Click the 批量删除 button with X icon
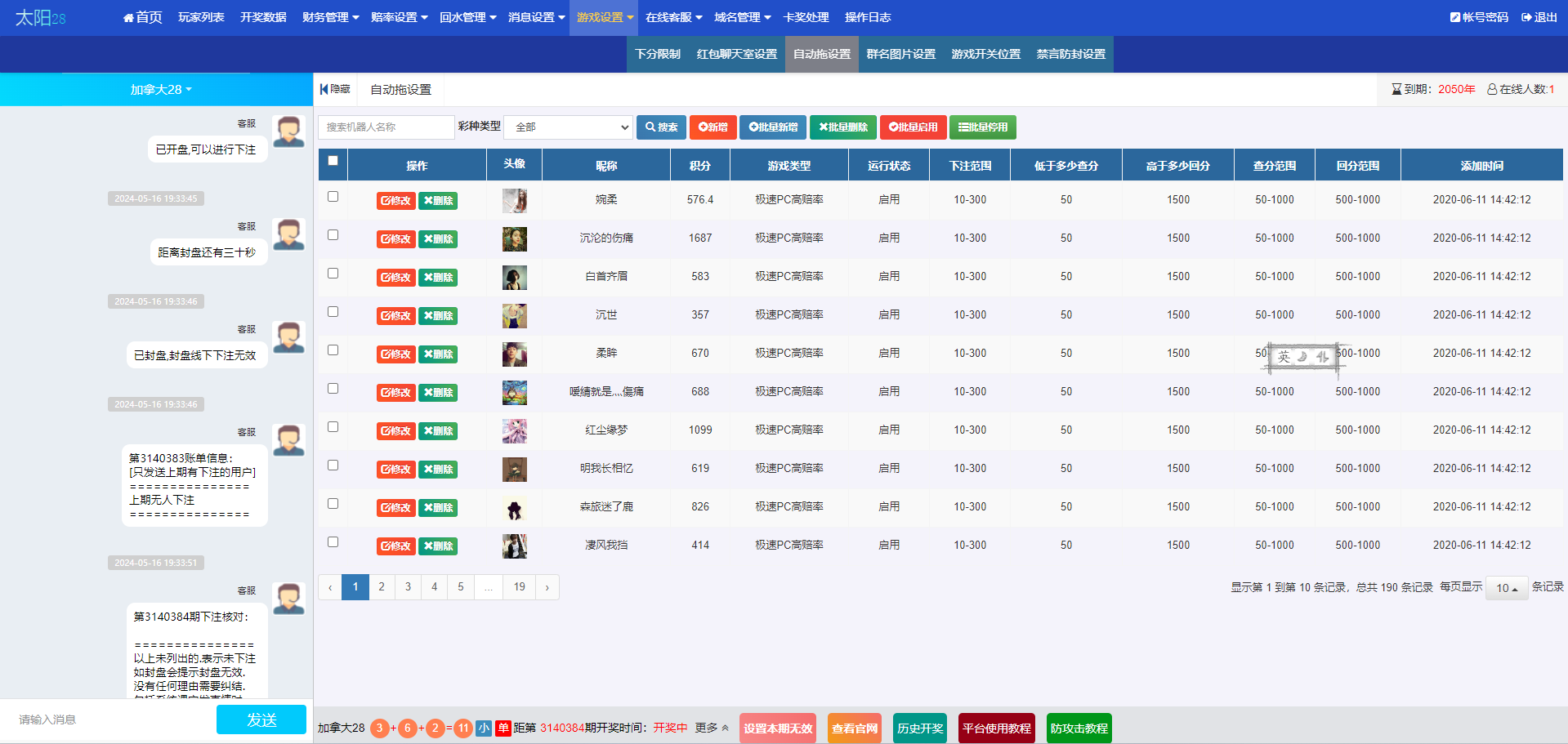 coord(843,127)
